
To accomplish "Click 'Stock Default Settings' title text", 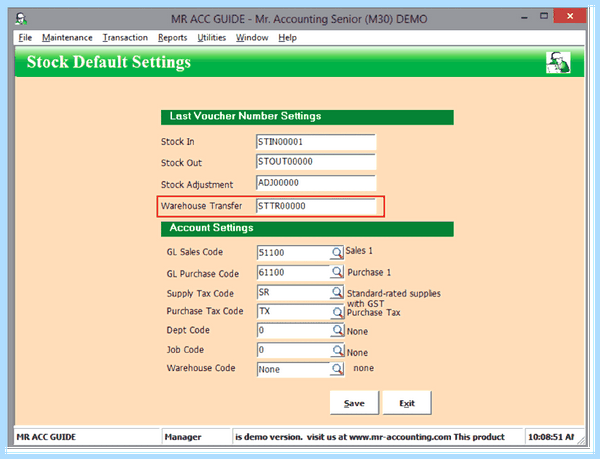I will (x=109, y=62).
